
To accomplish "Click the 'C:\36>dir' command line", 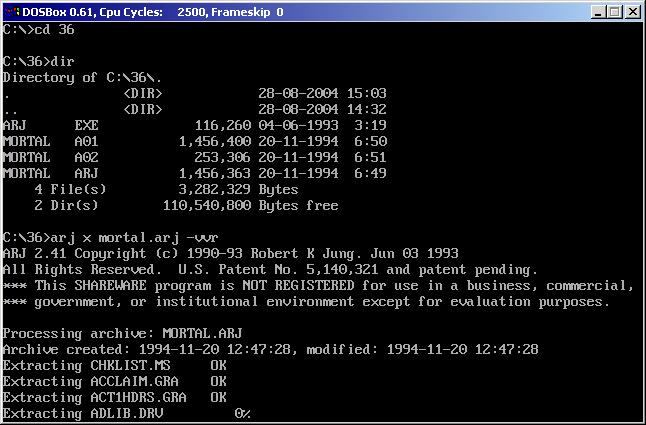I will (38, 62).
